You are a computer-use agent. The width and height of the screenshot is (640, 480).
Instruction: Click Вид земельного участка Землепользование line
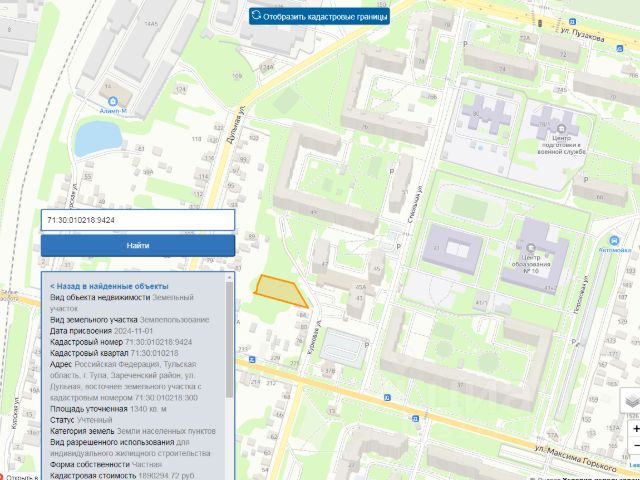(129, 320)
